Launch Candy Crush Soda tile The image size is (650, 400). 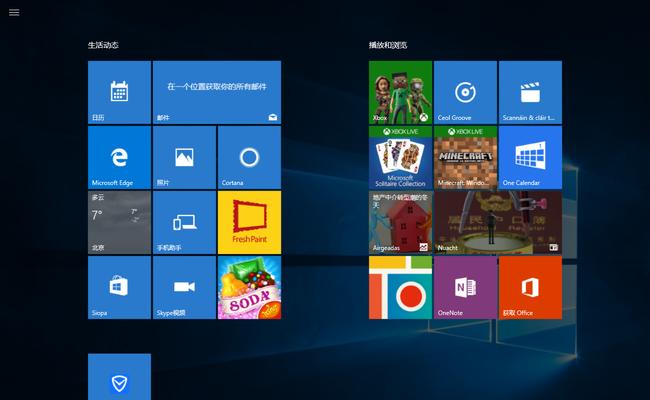coord(250,288)
